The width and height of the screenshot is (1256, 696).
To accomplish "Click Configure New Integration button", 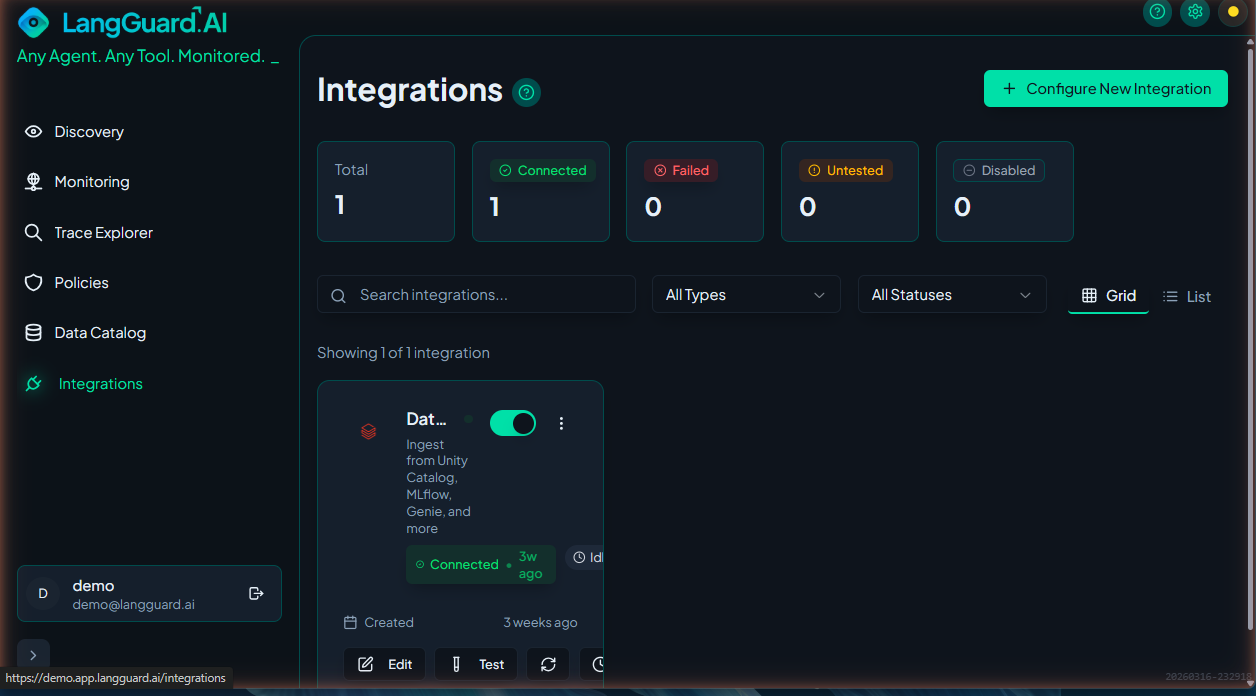I will (1105, 88).
